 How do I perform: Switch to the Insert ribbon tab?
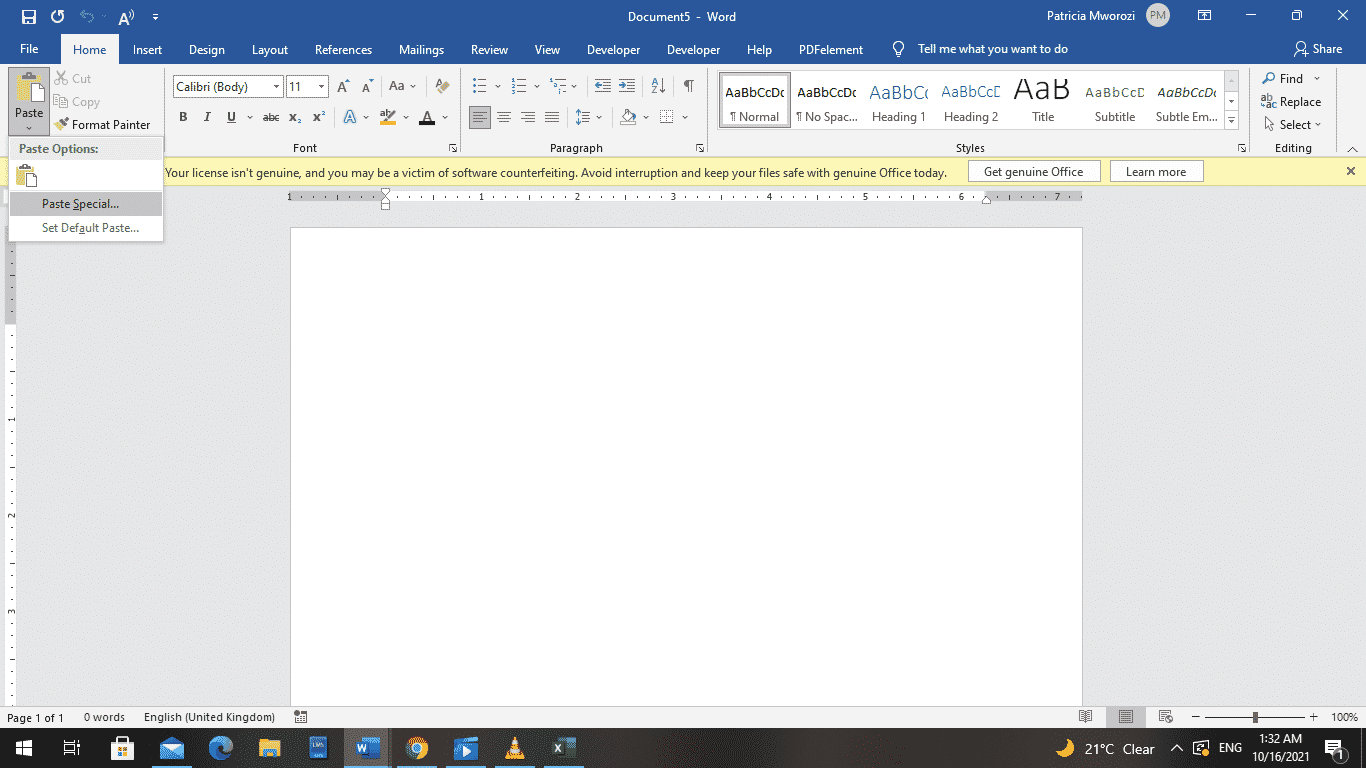point(147,49)
